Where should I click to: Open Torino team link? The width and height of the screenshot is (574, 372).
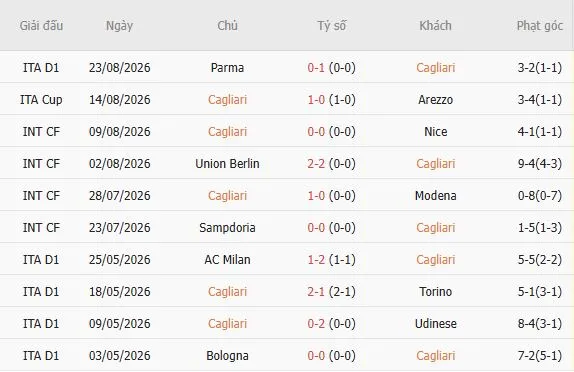436,292
